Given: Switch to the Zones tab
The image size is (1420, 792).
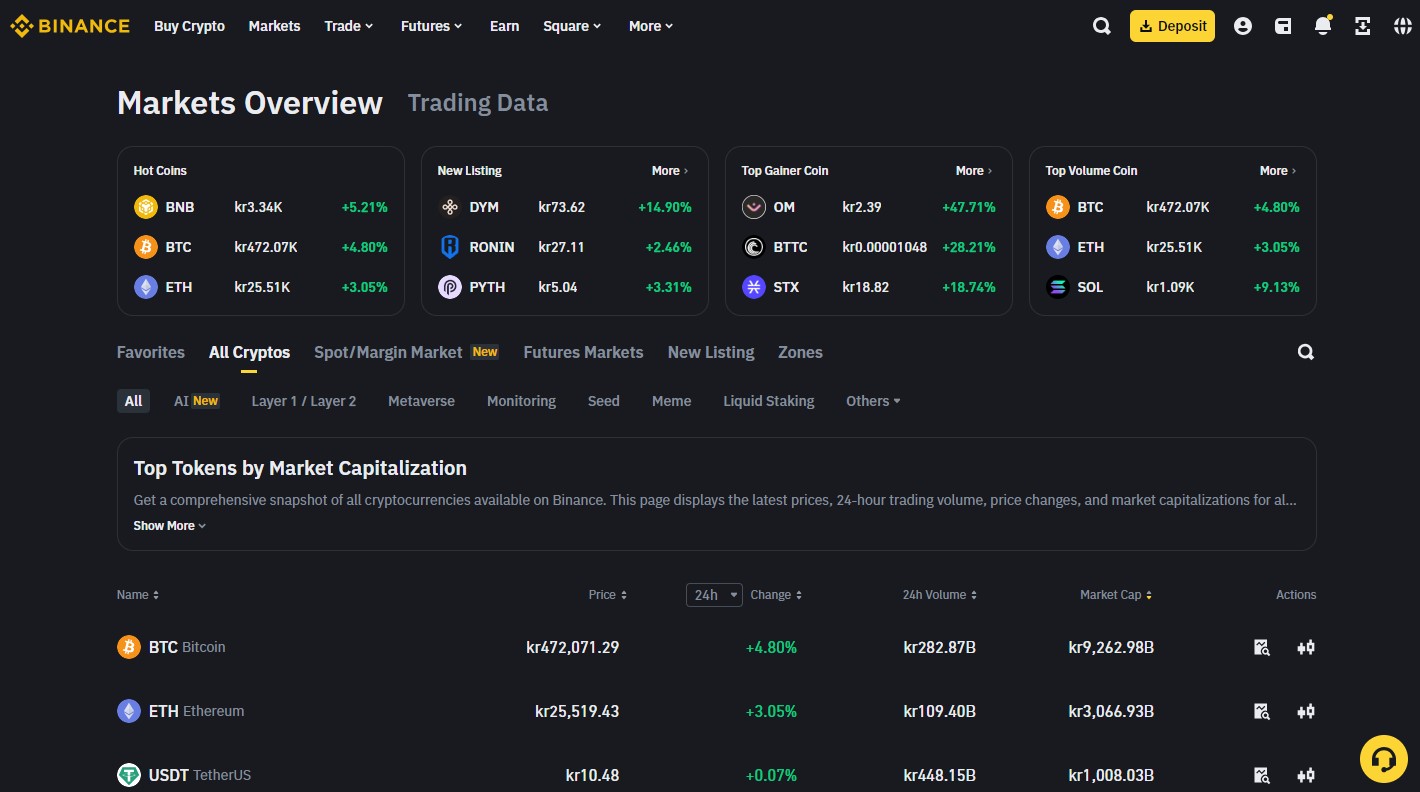Looking at the screenshot, I should point(800,352).
